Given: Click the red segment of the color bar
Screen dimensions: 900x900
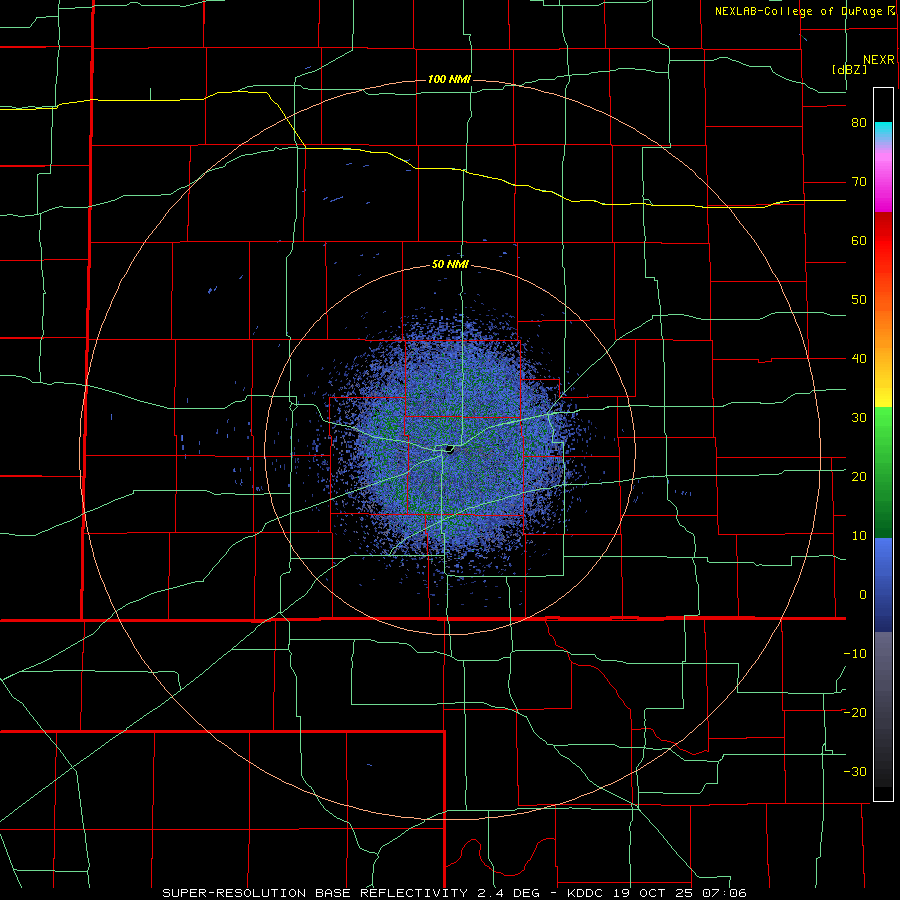Looking at the screenshot, I should tap(883, 241).
